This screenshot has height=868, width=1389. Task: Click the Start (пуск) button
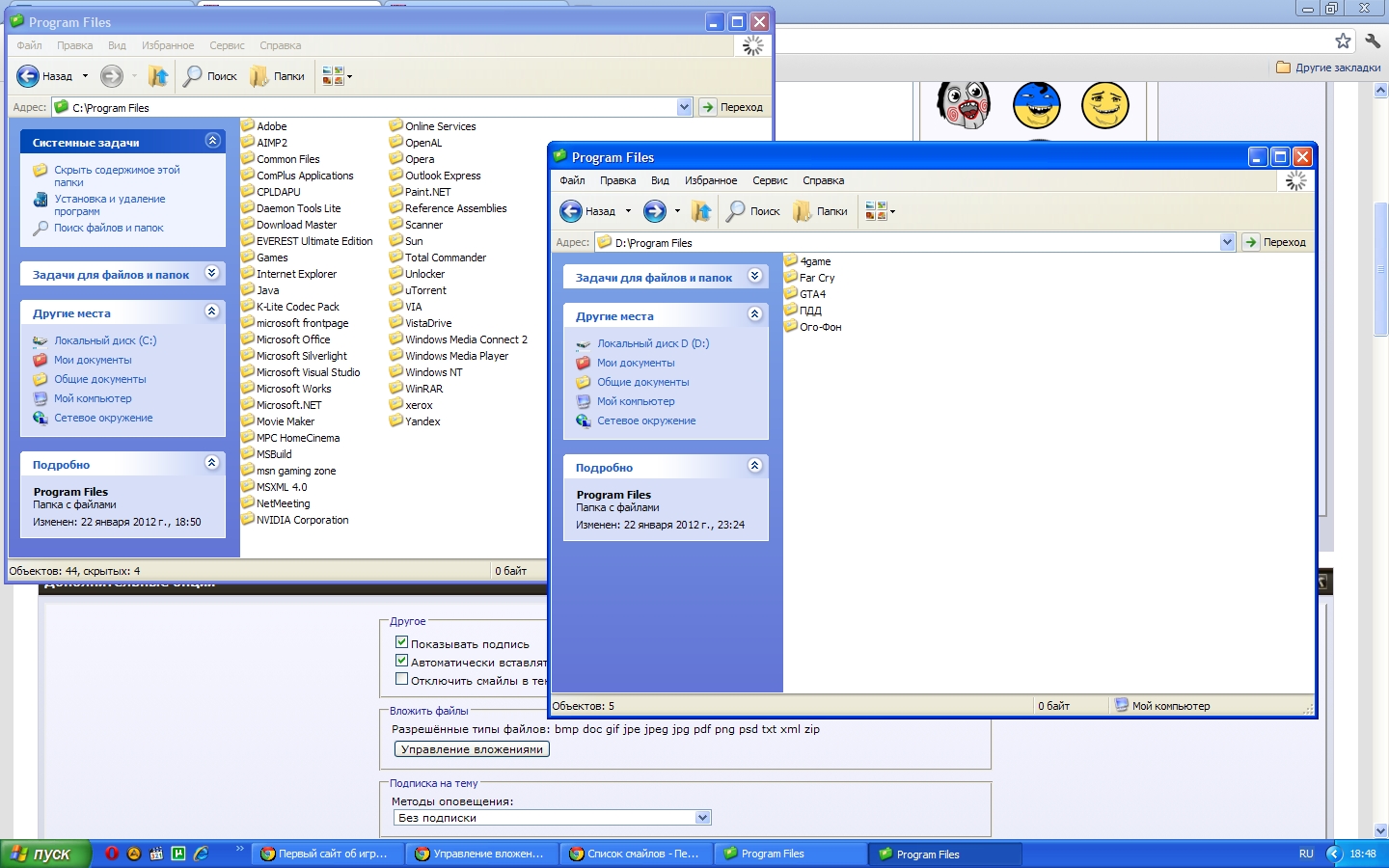[x=44, y=854]
